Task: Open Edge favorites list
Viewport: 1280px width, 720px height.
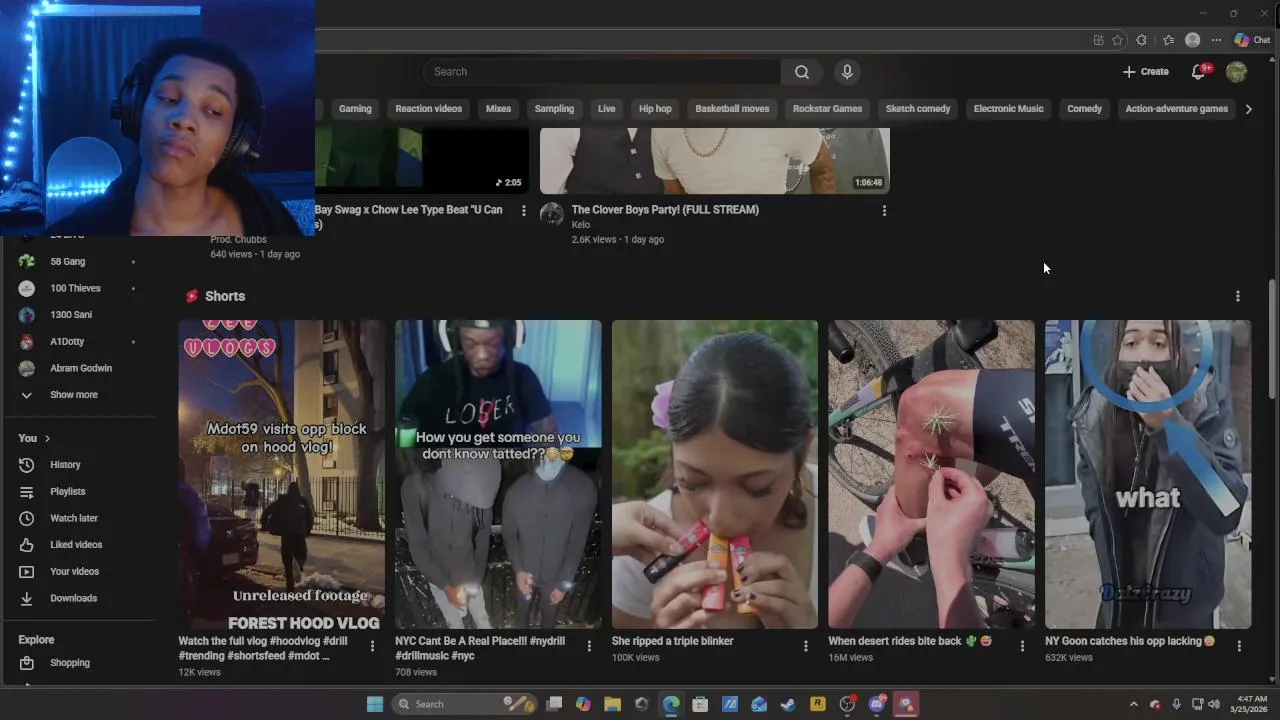Action: [1168, 40]
